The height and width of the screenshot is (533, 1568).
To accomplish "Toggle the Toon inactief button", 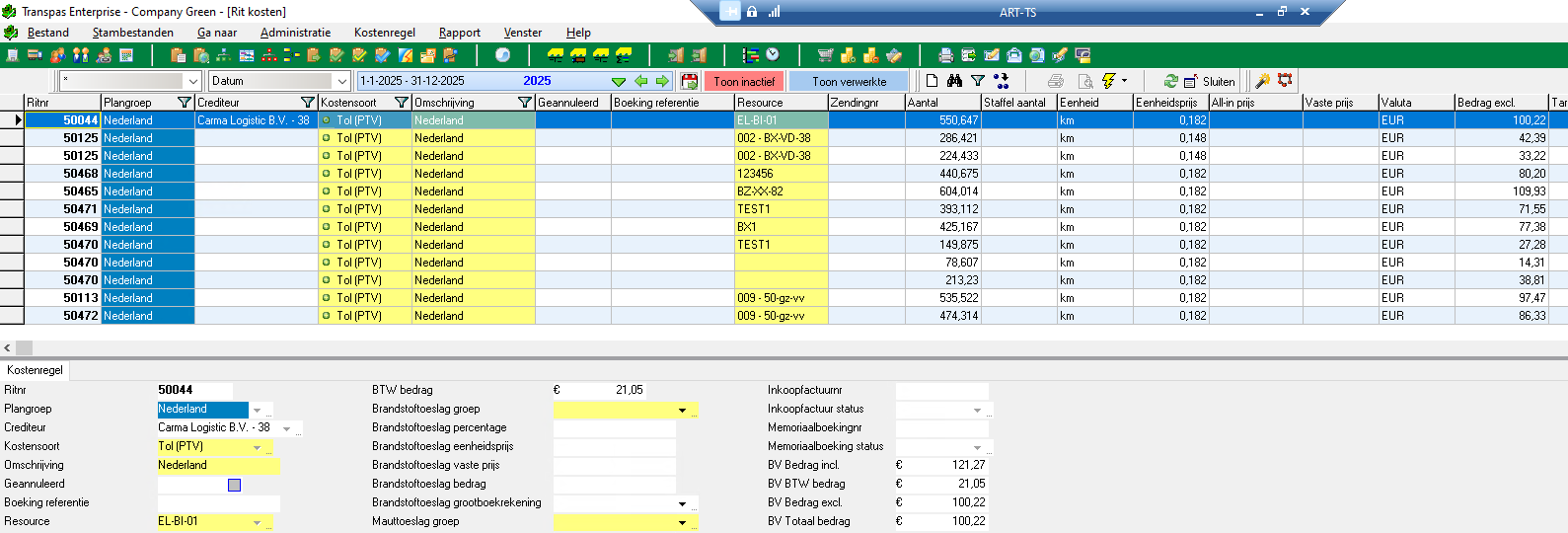I will point(744,81).
